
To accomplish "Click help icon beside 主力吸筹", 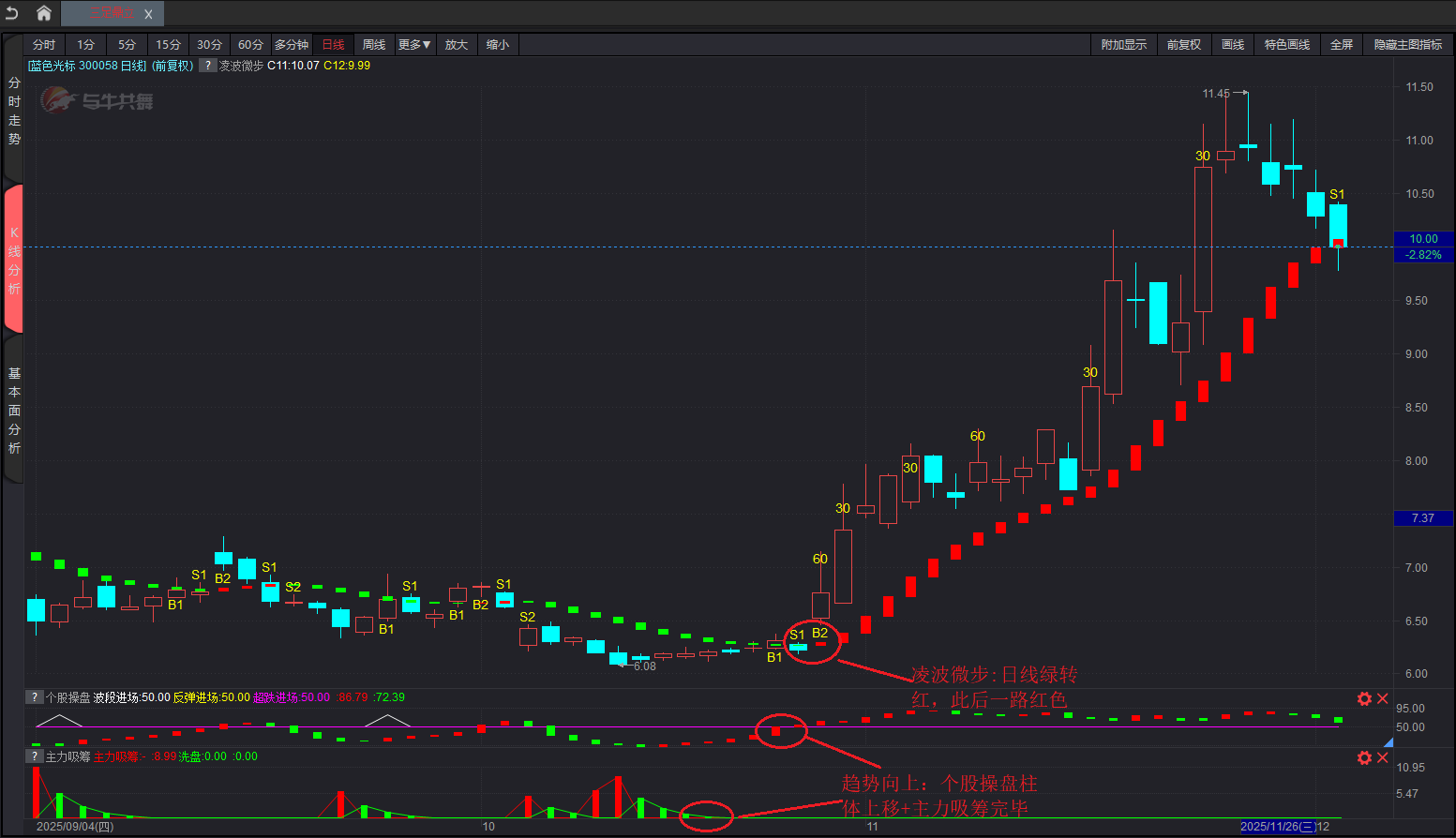I will (35, 756).
